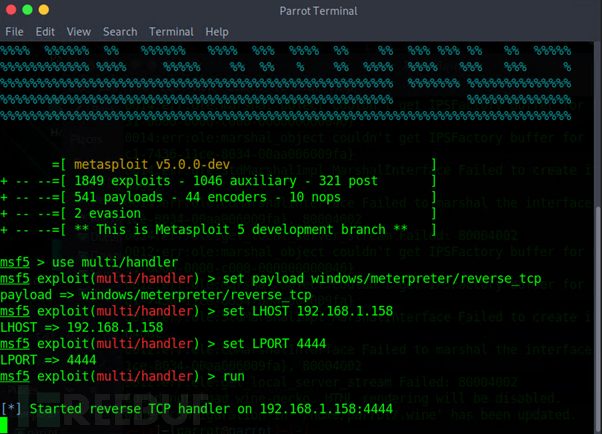602x434 pixels.
Task: Open the Help menu
Action: [x=217, y=32]
